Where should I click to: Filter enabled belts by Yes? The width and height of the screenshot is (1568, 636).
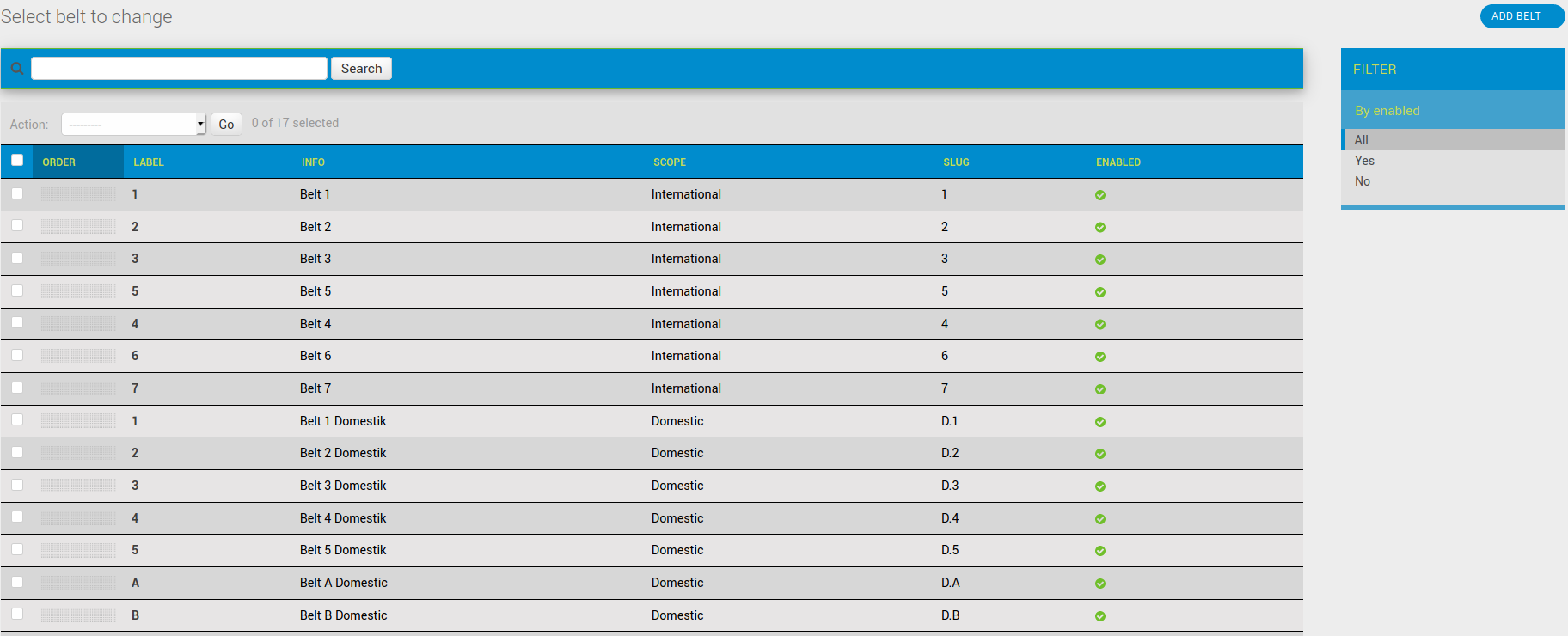pyautogui.click(x=1364, y=161)
